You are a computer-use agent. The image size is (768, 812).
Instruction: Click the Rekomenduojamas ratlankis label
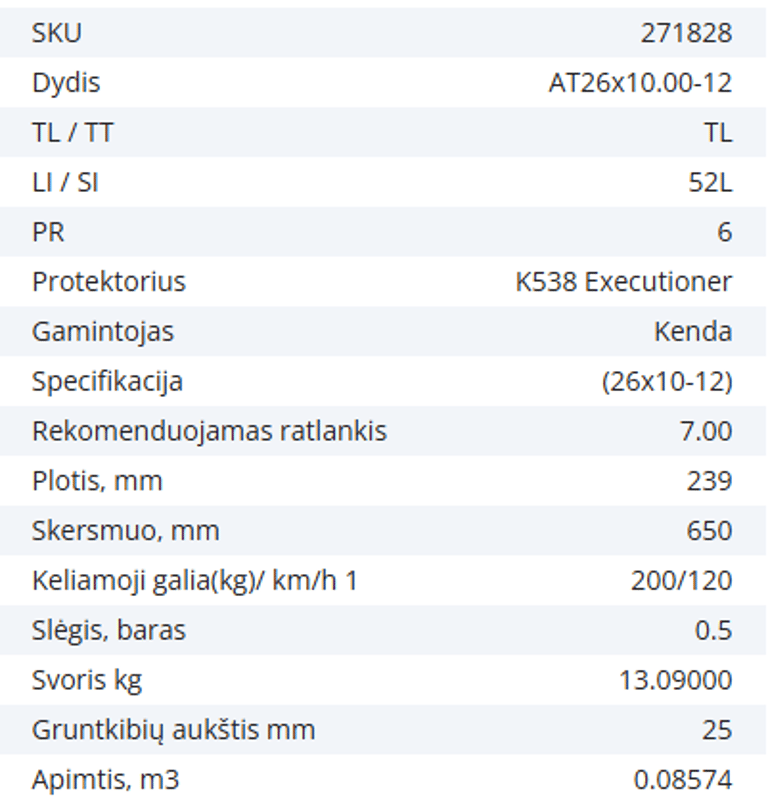[x=209, y=431]
